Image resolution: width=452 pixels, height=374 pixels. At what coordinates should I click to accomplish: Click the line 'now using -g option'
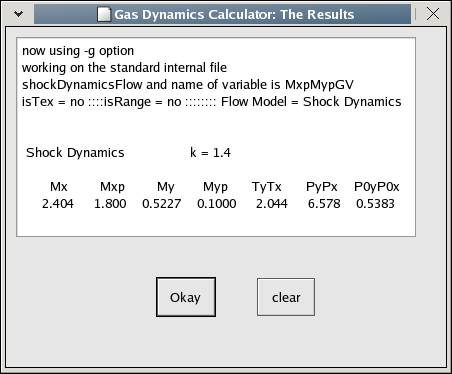click(78, 51)
